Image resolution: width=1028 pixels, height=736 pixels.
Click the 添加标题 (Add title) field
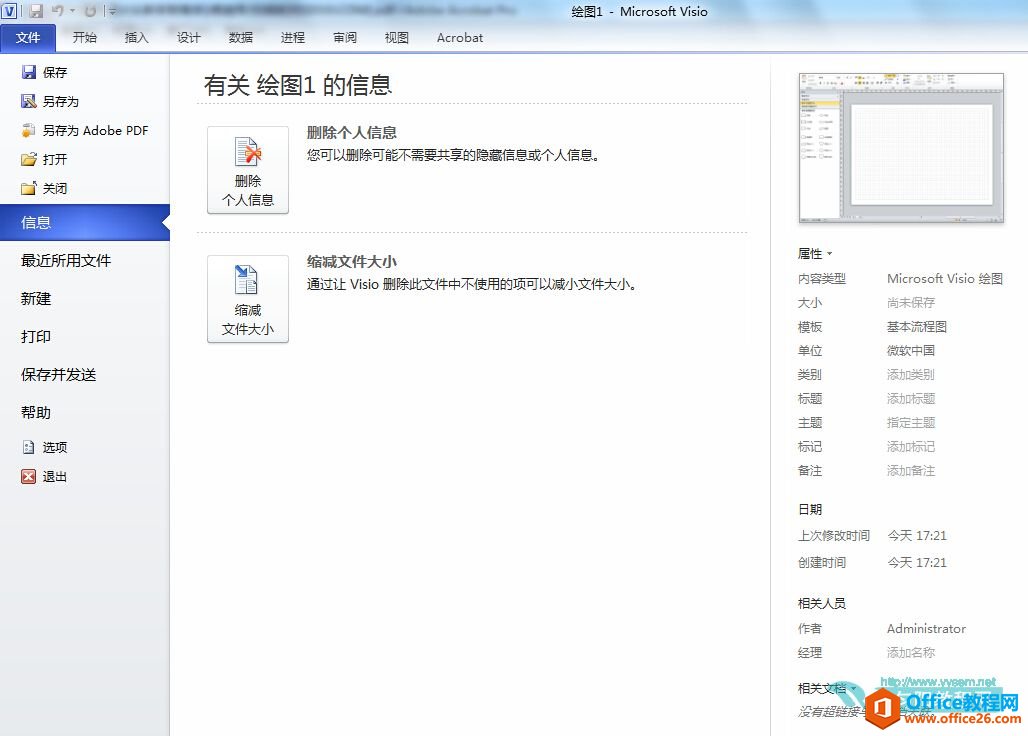910,398
